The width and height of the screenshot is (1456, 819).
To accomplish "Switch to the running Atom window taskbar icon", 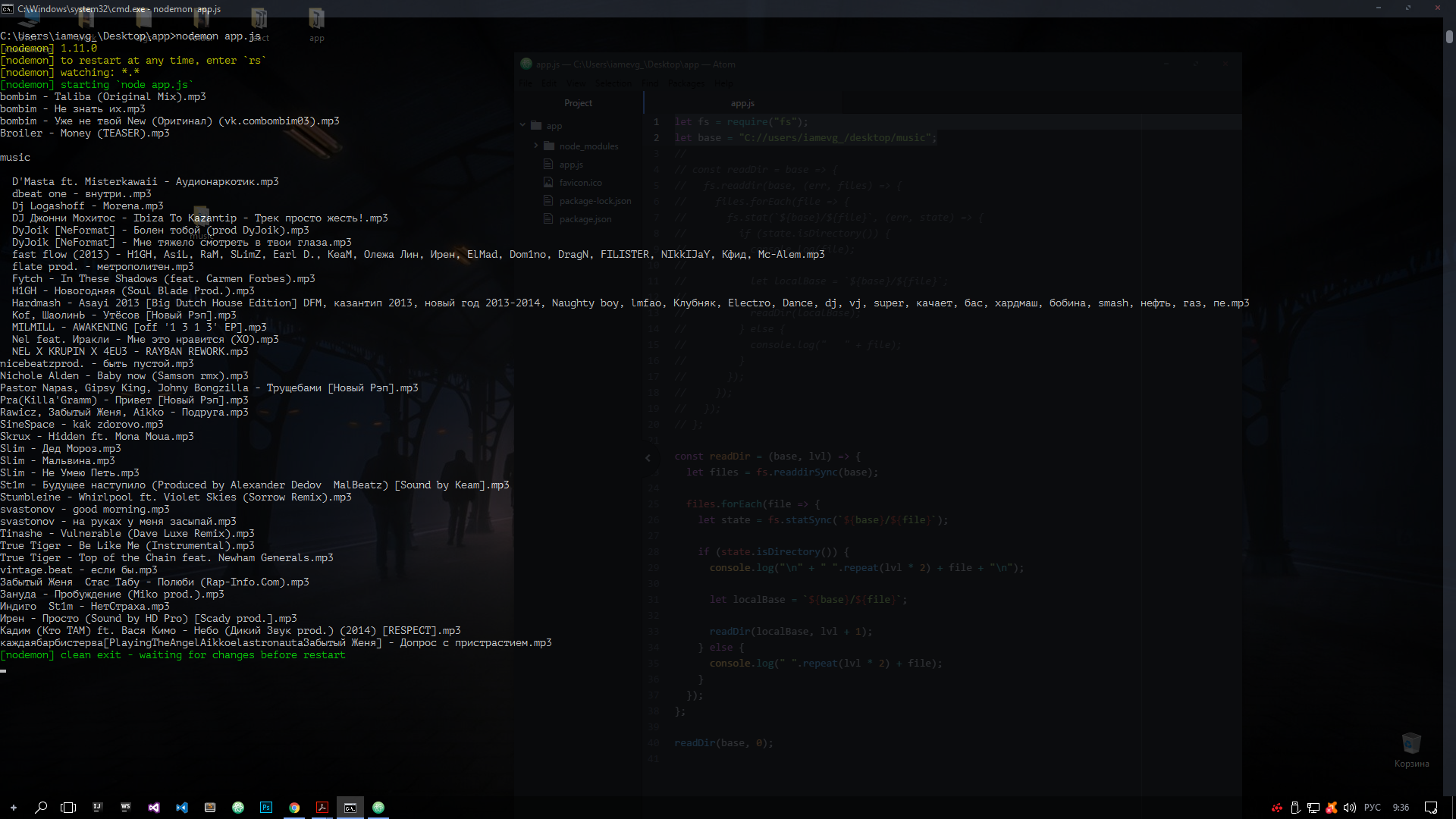I will pyautogui.click(x=378, y=808).
